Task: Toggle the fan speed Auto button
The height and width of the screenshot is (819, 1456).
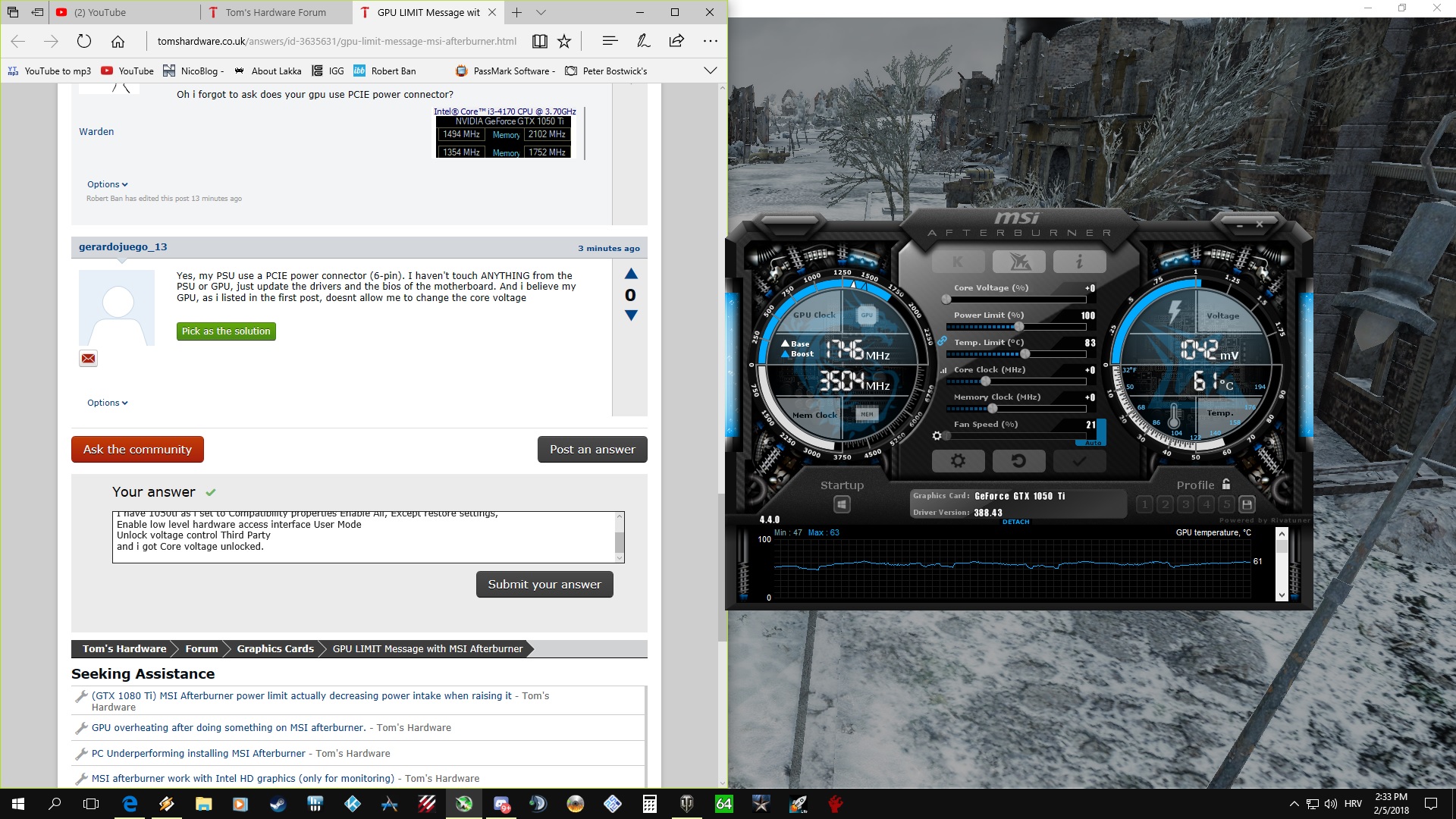Action: (x=1093, y=443)
